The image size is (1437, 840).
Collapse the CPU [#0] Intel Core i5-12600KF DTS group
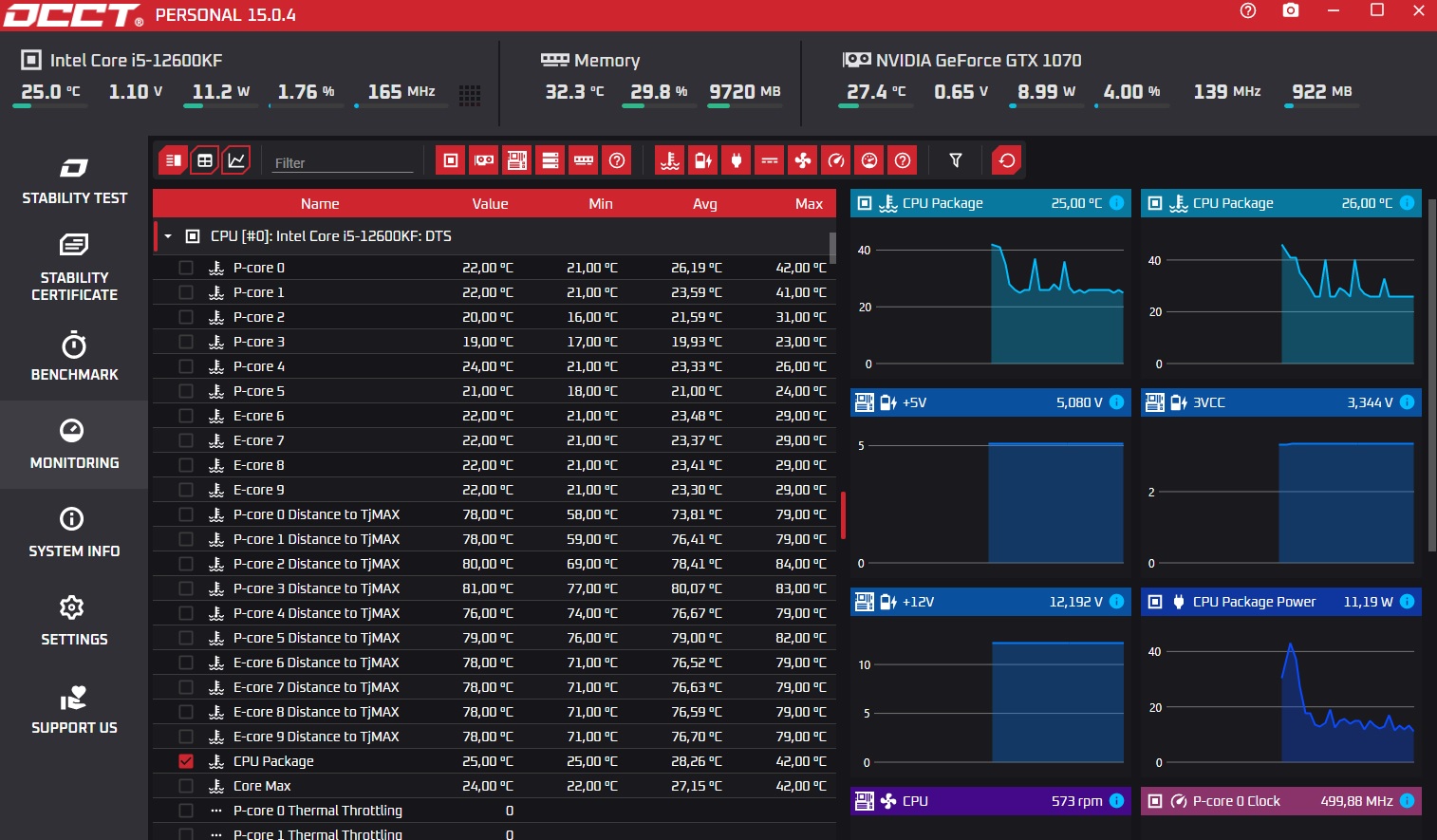click(168, 236)
